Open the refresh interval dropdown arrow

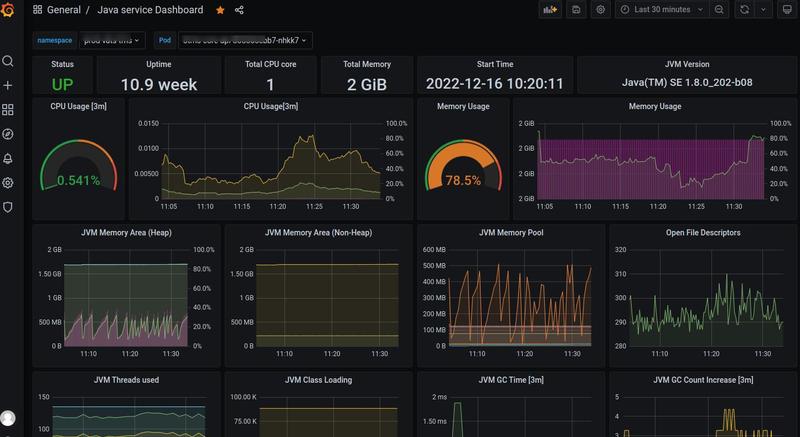763,10
